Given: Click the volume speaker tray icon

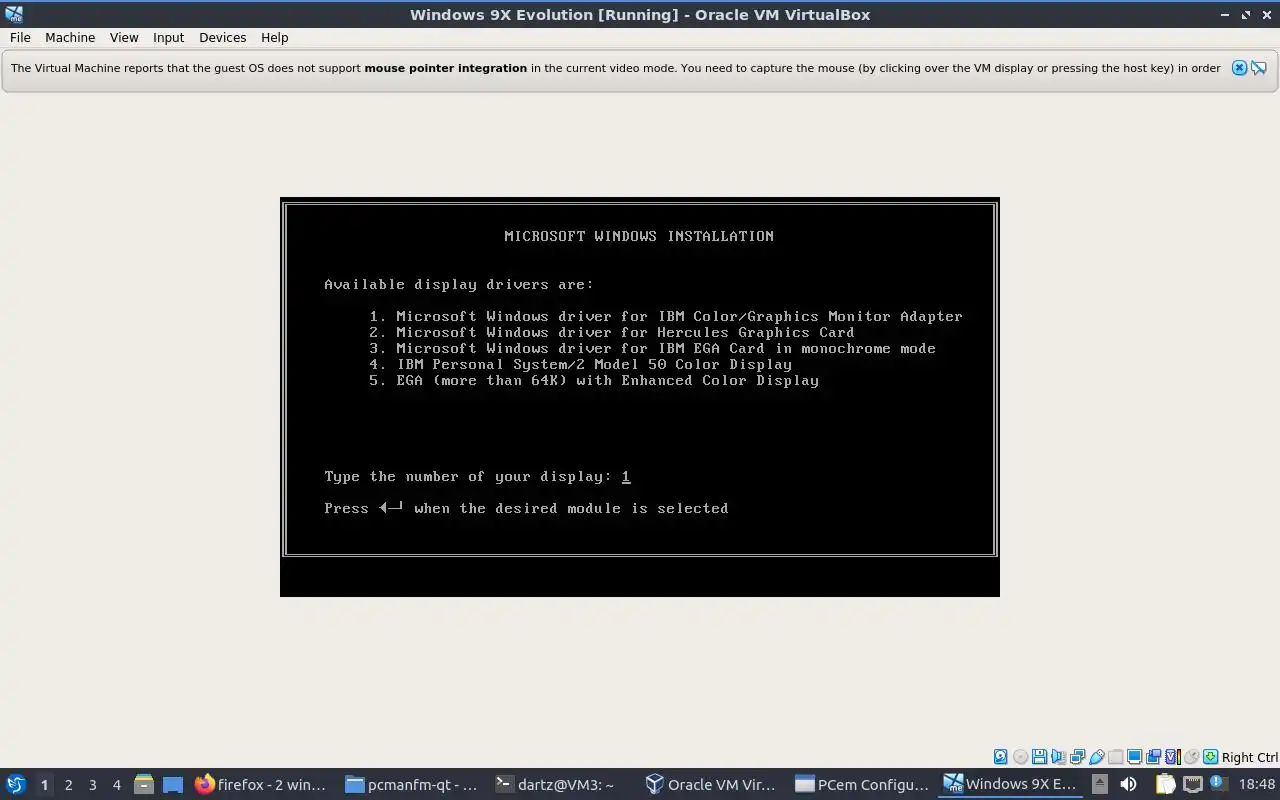Looking at the screenshot, I should click(1128, 784).
